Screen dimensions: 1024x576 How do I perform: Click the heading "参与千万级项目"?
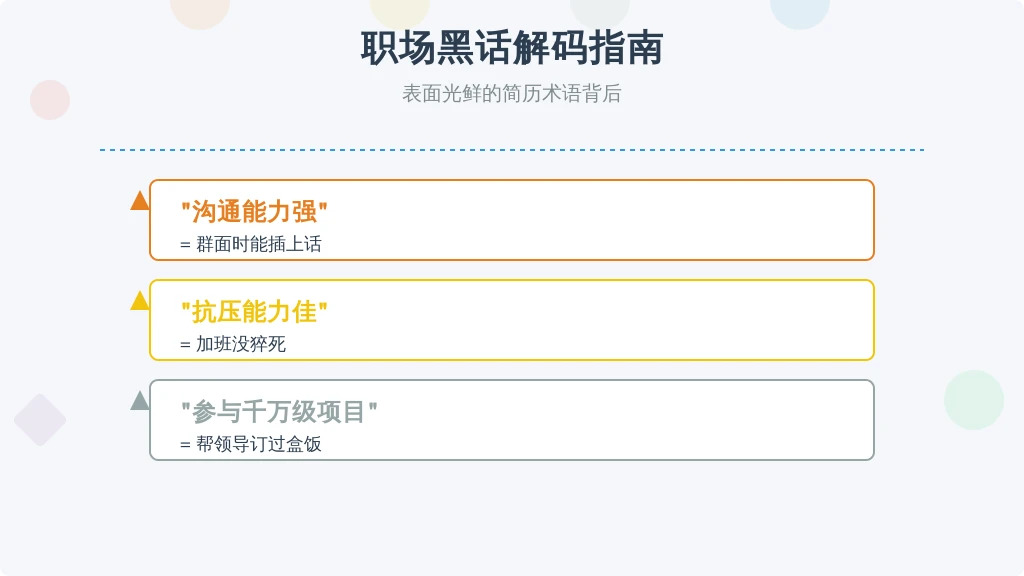click(279, 411)
